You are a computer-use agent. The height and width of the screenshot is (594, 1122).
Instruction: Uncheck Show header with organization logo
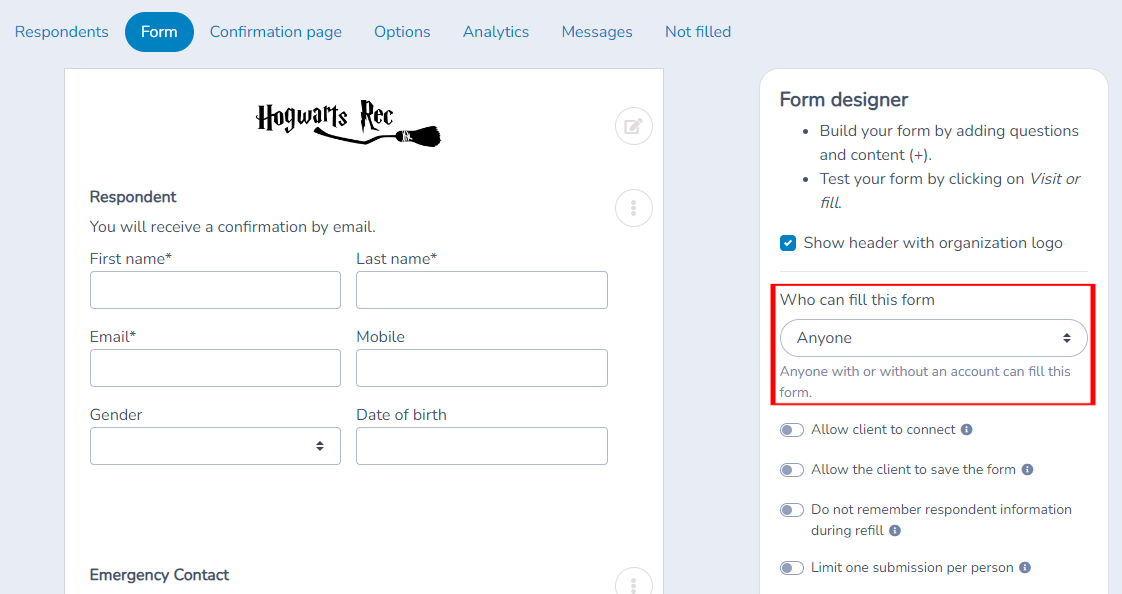pyautogui.click(x=788, y=243)
